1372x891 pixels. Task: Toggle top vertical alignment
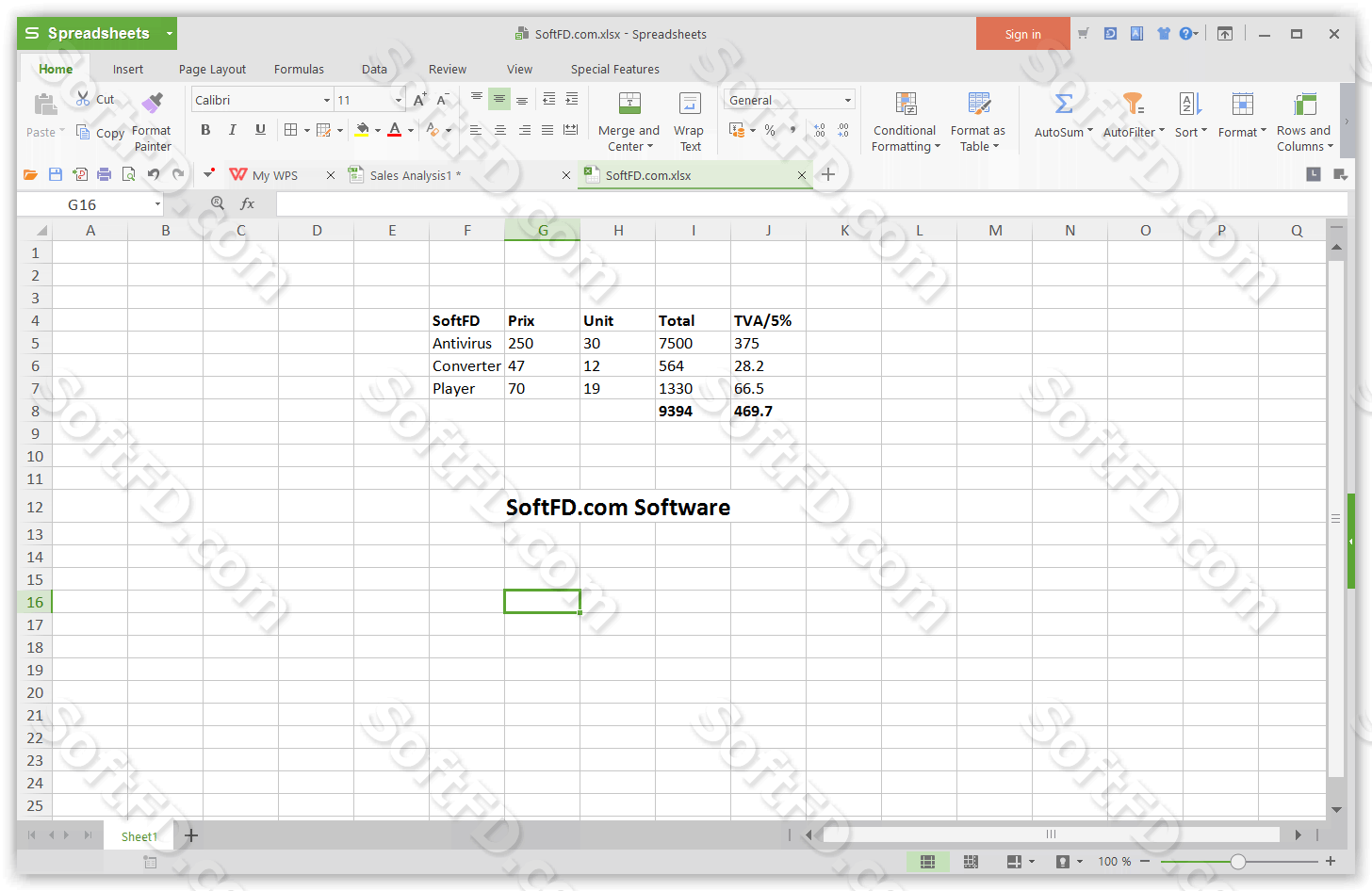[477, 99]
